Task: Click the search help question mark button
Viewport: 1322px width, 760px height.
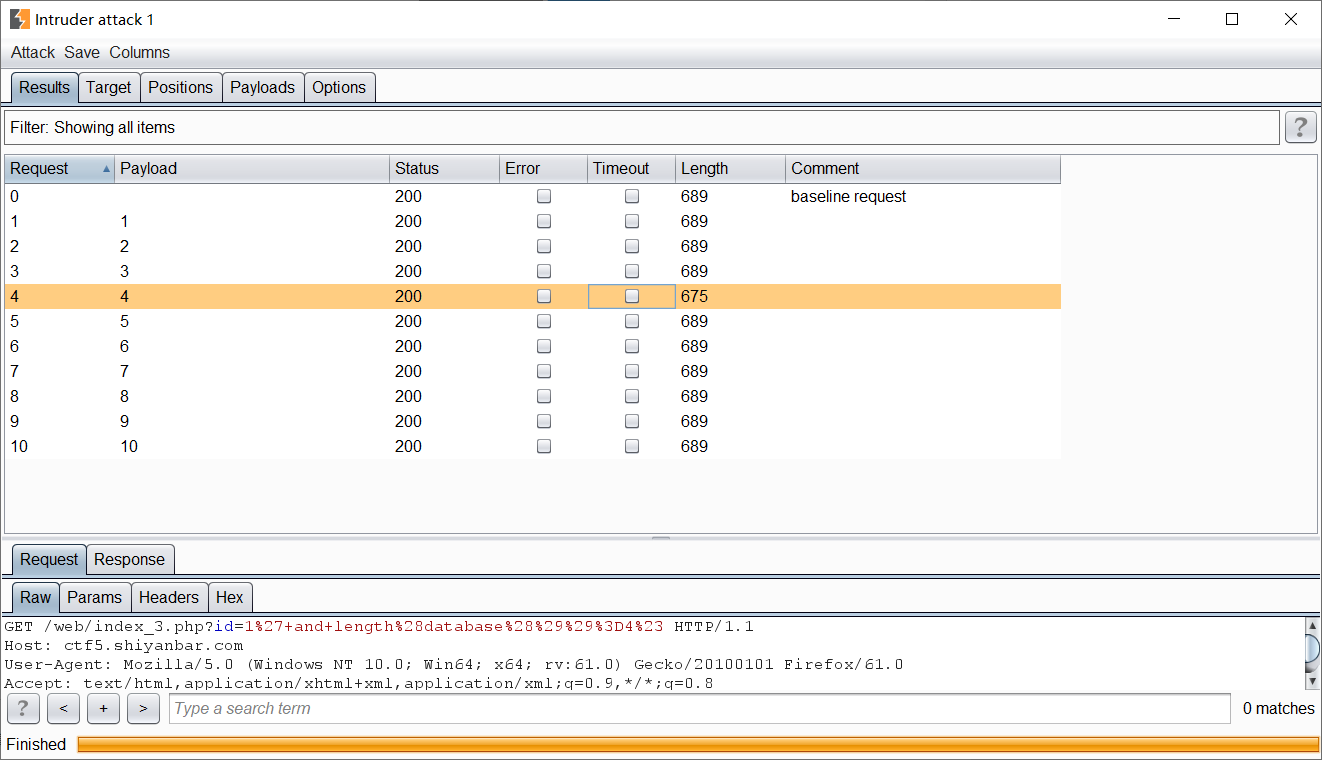Action: [23, 709]
